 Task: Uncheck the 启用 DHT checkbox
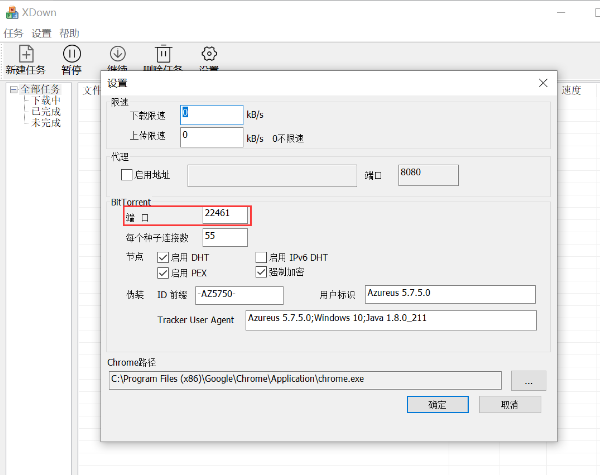[164, 257]
